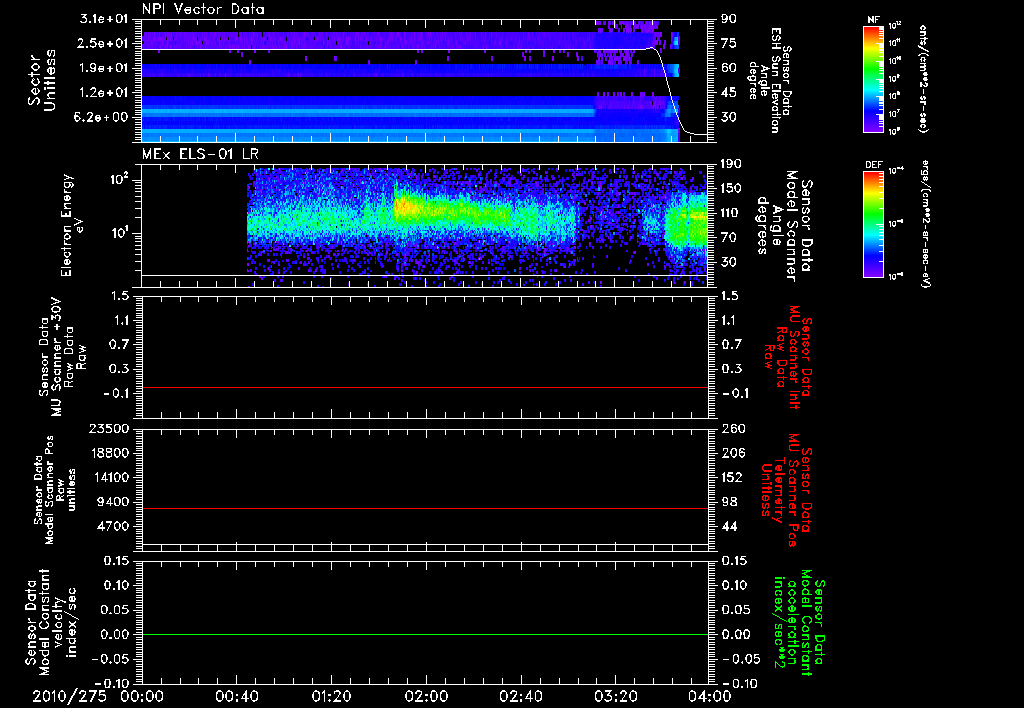
Task: Click the "03:20" time tick label
Action: [615, 696]
